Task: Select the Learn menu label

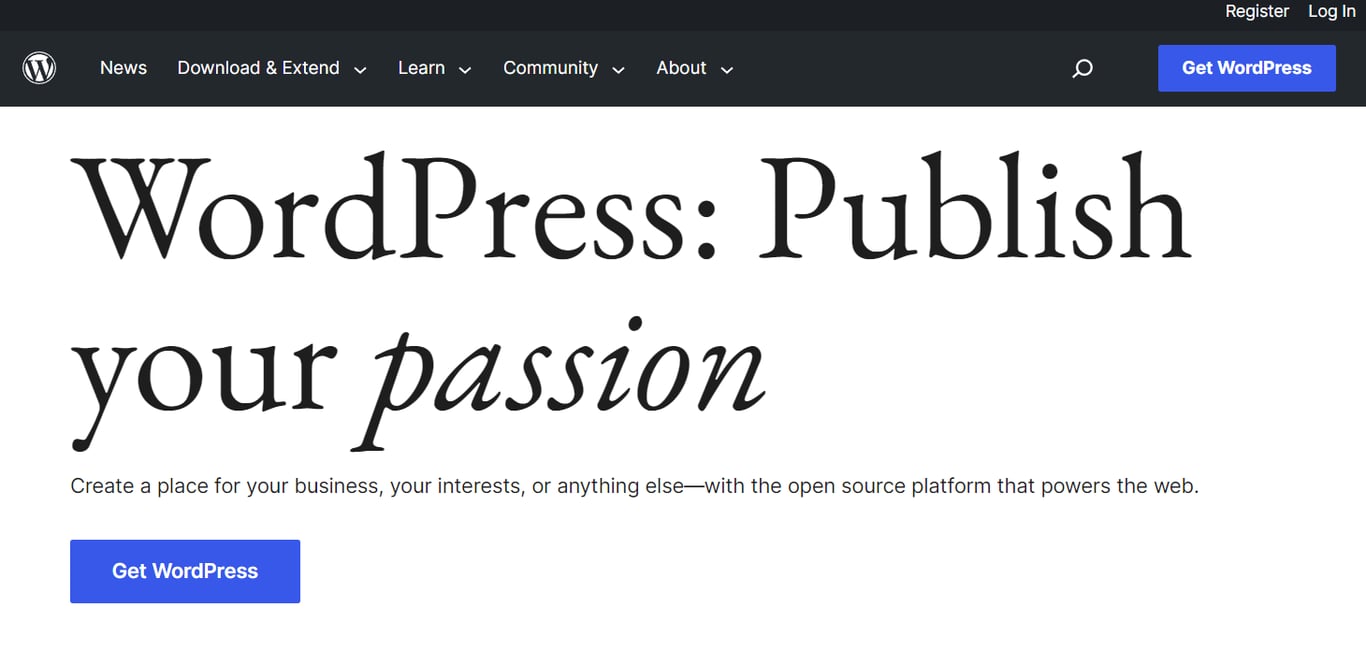Action: pos(421,68)
